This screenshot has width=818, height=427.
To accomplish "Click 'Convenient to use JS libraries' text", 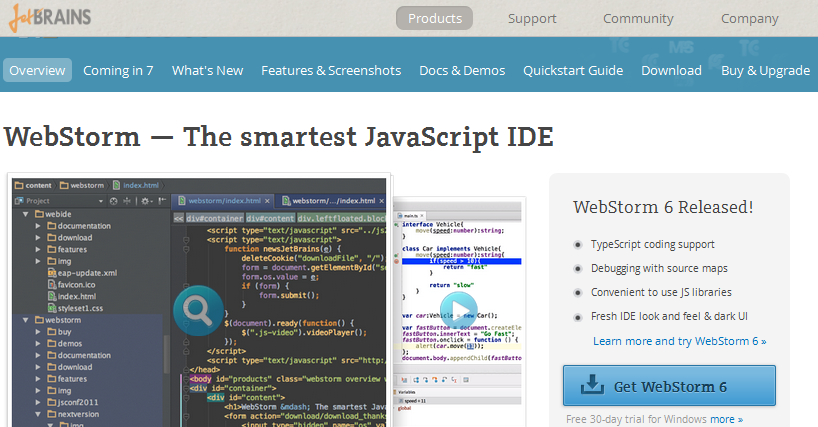I will (661, 292).
